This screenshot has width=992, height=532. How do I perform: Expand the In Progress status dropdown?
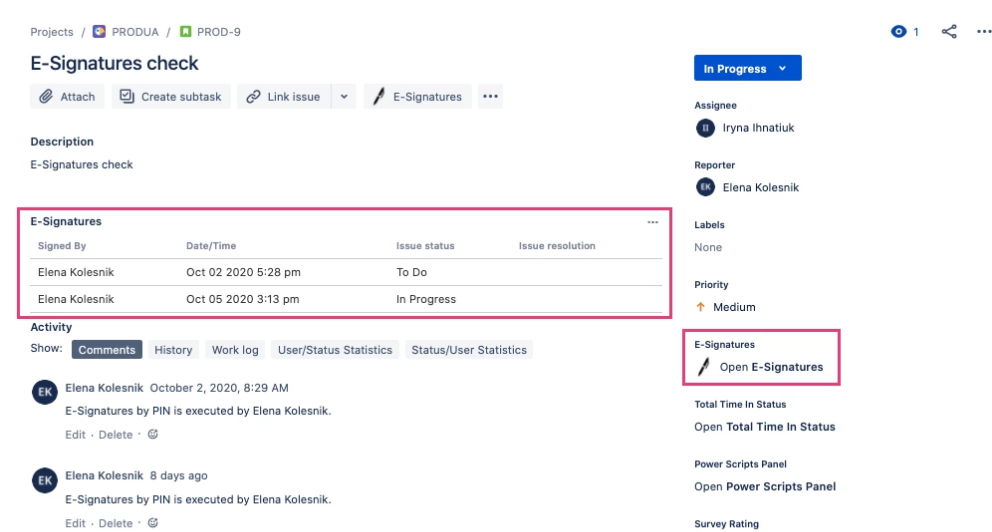(747, 68)
